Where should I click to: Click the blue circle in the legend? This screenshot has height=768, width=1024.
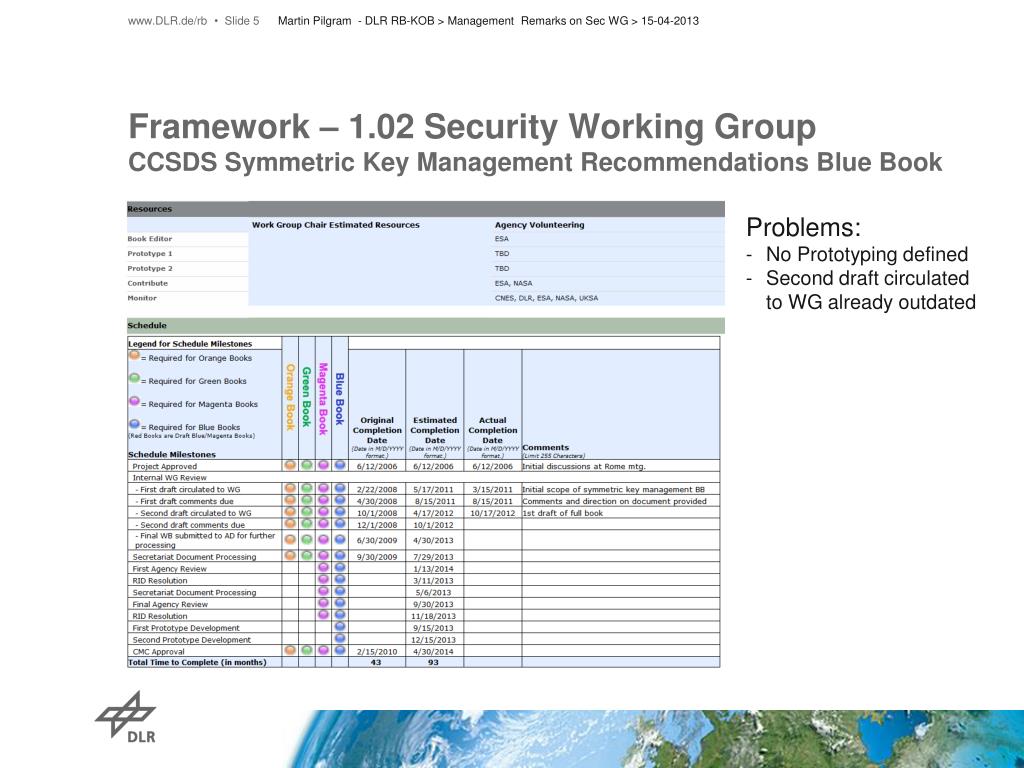point(134,424)
